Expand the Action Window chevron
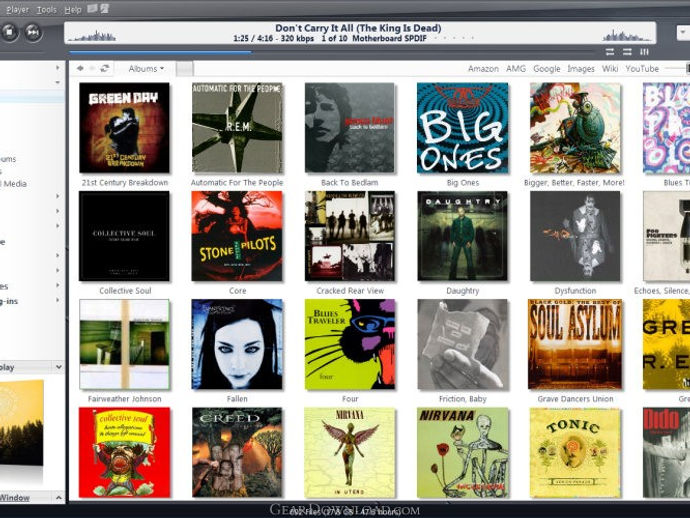 58,498
